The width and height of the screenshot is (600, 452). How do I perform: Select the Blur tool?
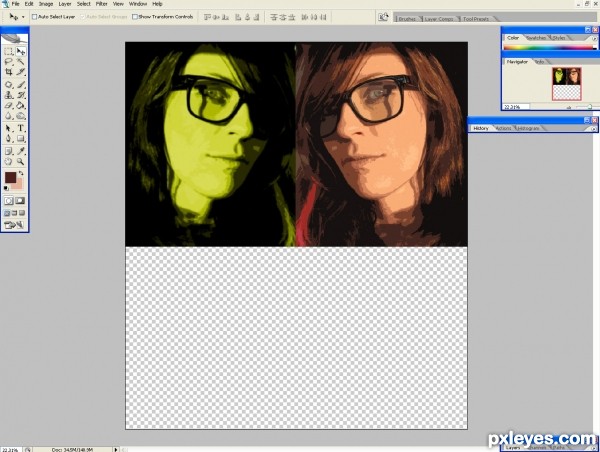[x=9, y=116]
